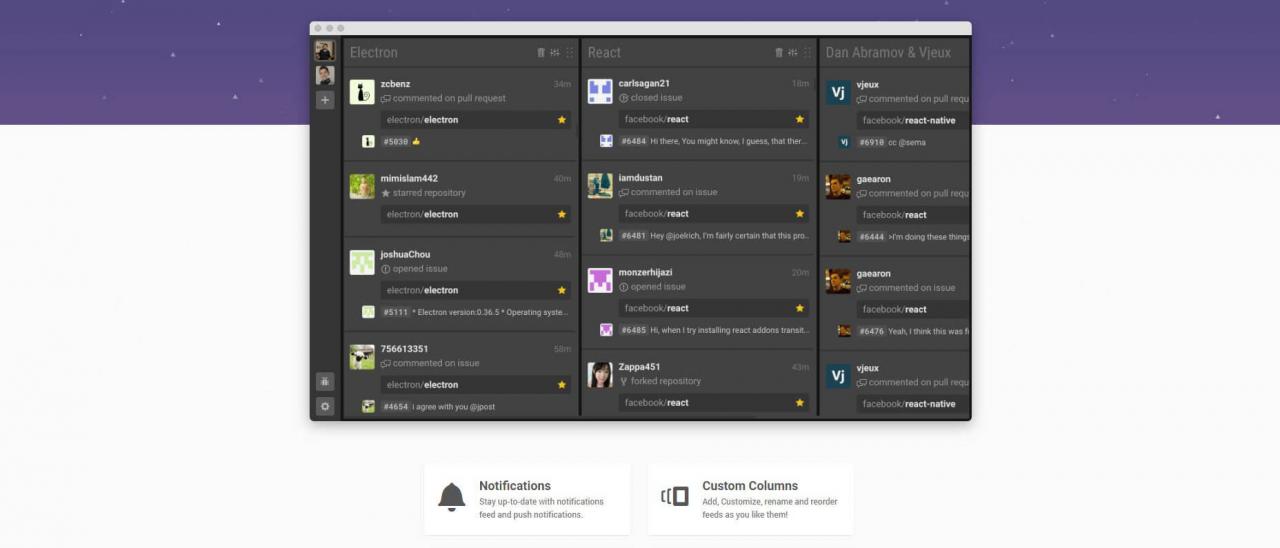
Task: Select the first account avatar in sidebar
Action: (325, 50)
